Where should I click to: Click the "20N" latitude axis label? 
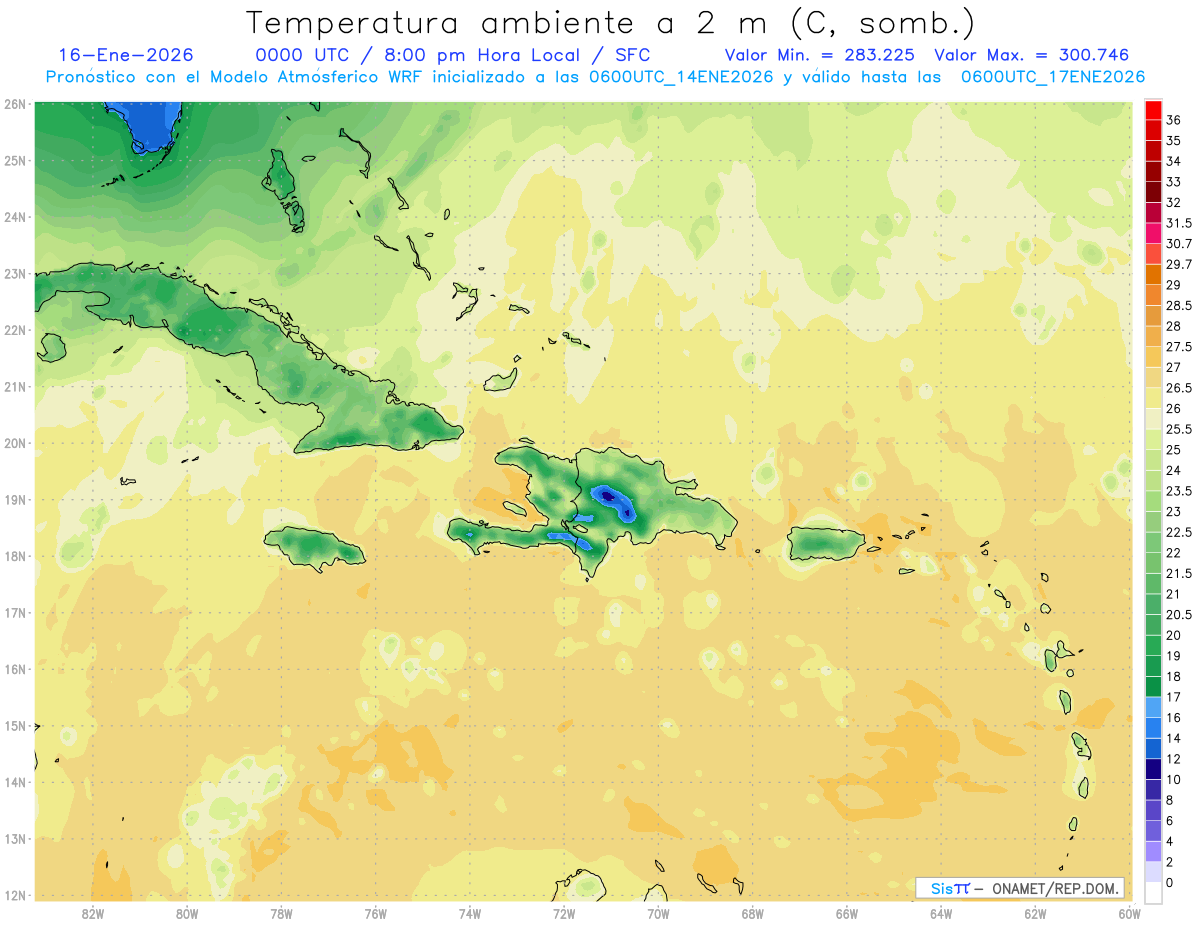[14, 443]
